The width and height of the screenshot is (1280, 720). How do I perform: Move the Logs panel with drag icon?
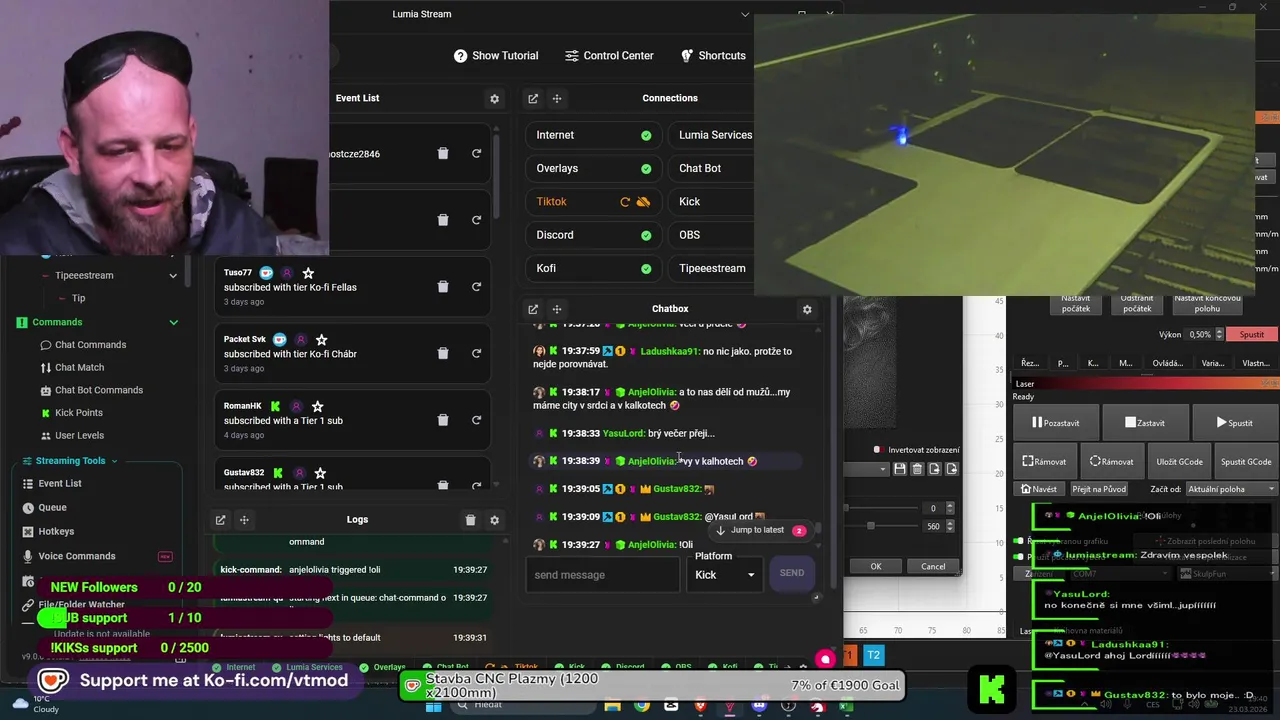coord(244,520)
